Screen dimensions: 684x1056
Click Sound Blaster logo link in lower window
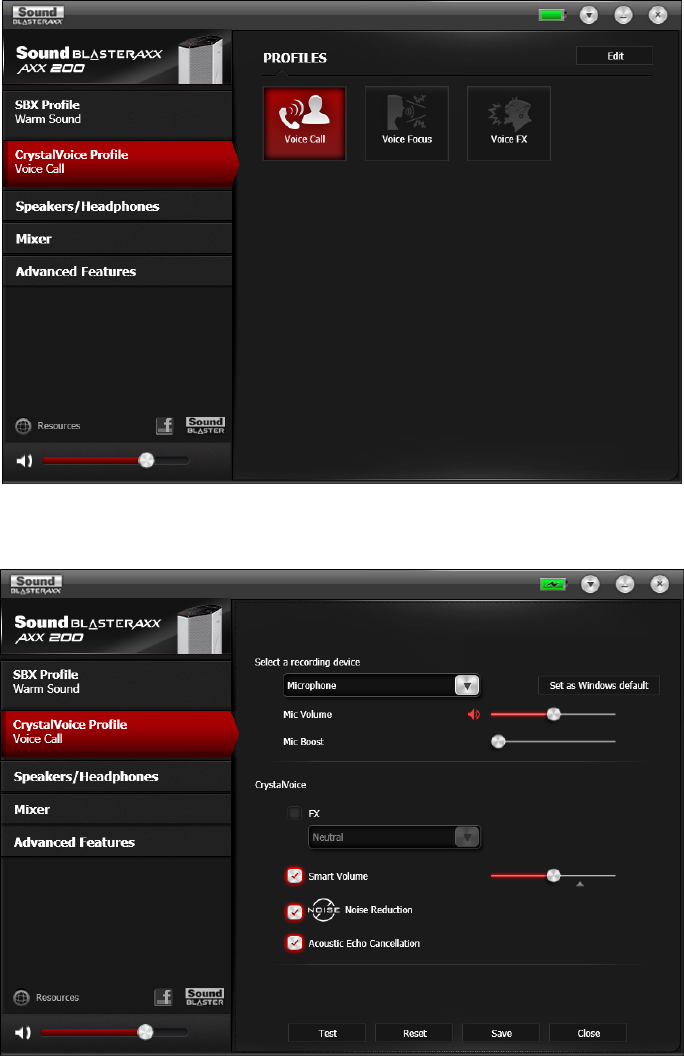(205, 997)
